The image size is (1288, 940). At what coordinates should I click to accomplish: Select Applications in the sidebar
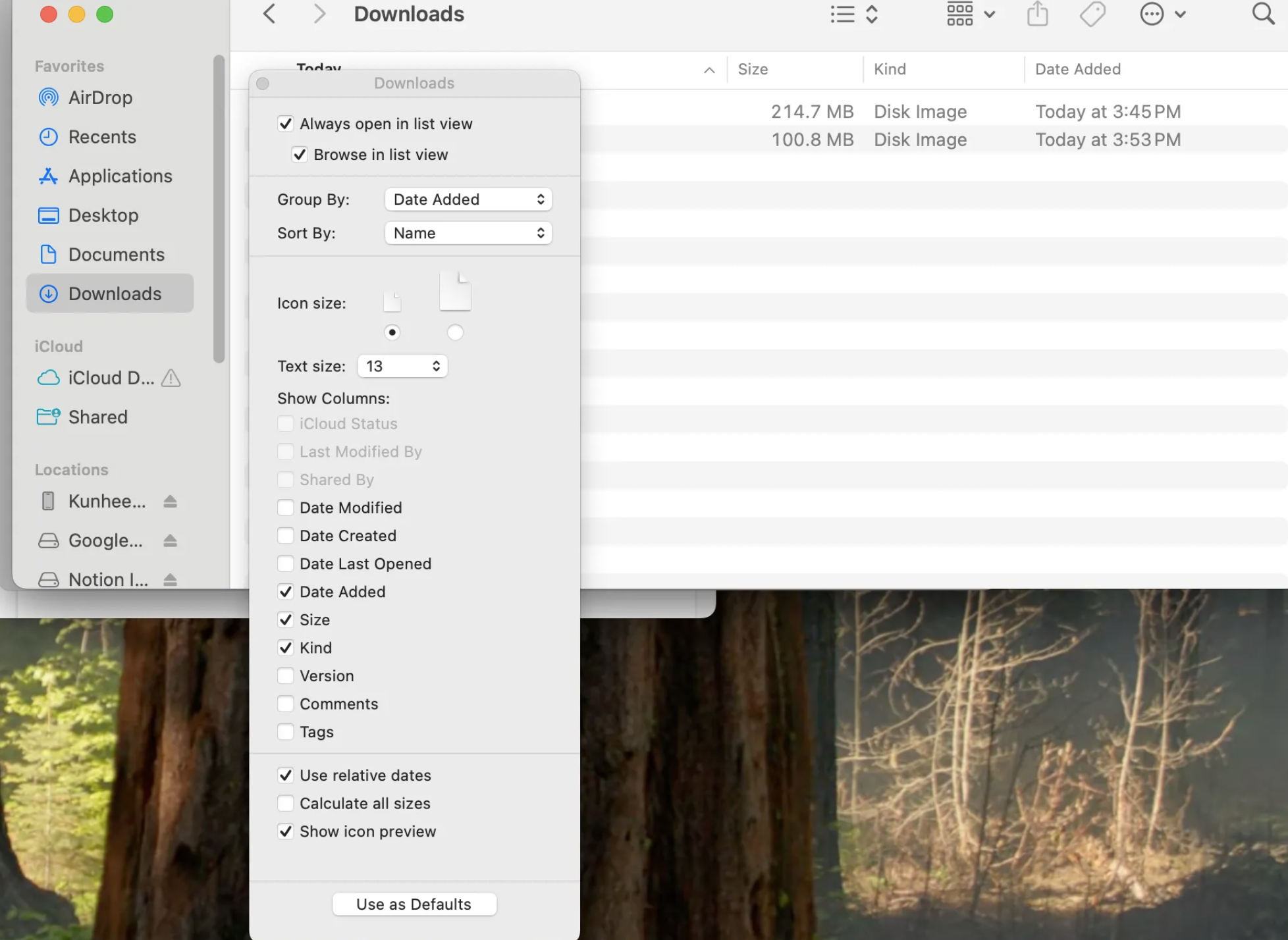pos(120,176)
